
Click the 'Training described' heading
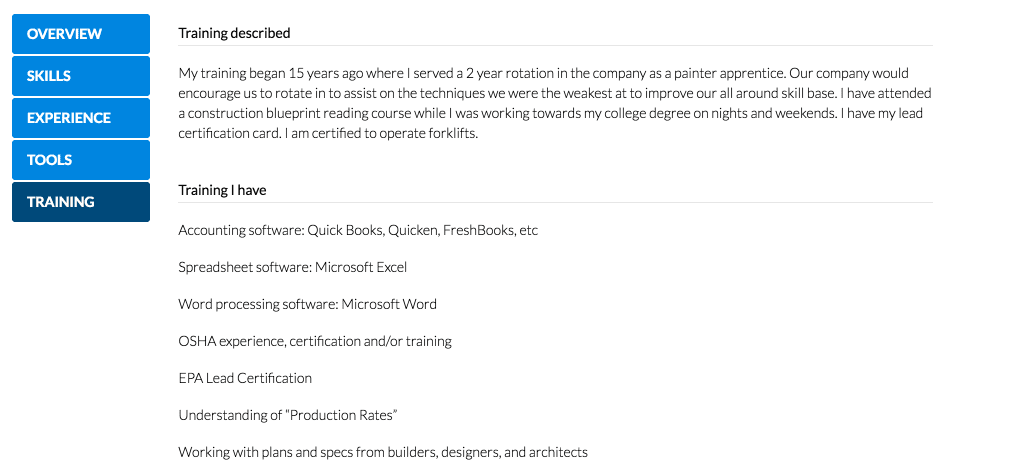point(234,33)
